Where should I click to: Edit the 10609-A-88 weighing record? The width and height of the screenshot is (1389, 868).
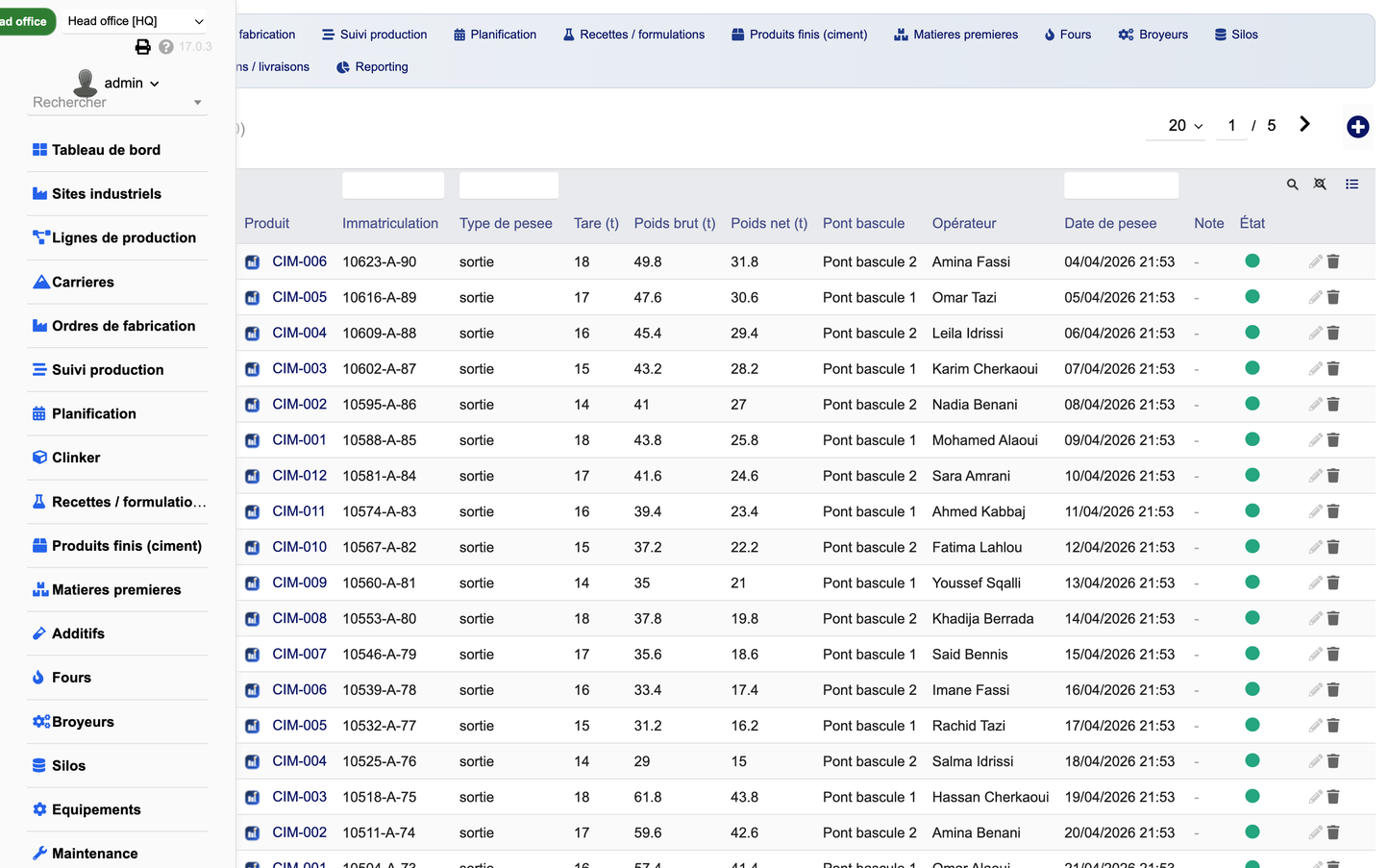click(1315, 333)
